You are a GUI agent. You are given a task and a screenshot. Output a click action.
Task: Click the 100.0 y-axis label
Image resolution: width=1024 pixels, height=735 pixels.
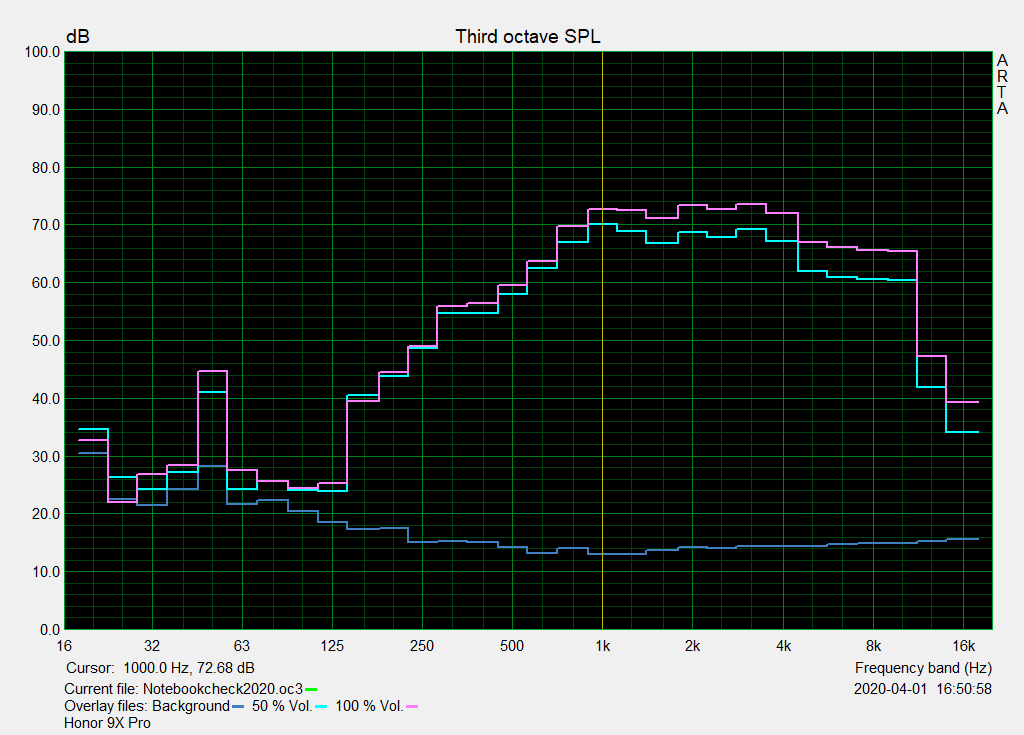tap(42, 52)
